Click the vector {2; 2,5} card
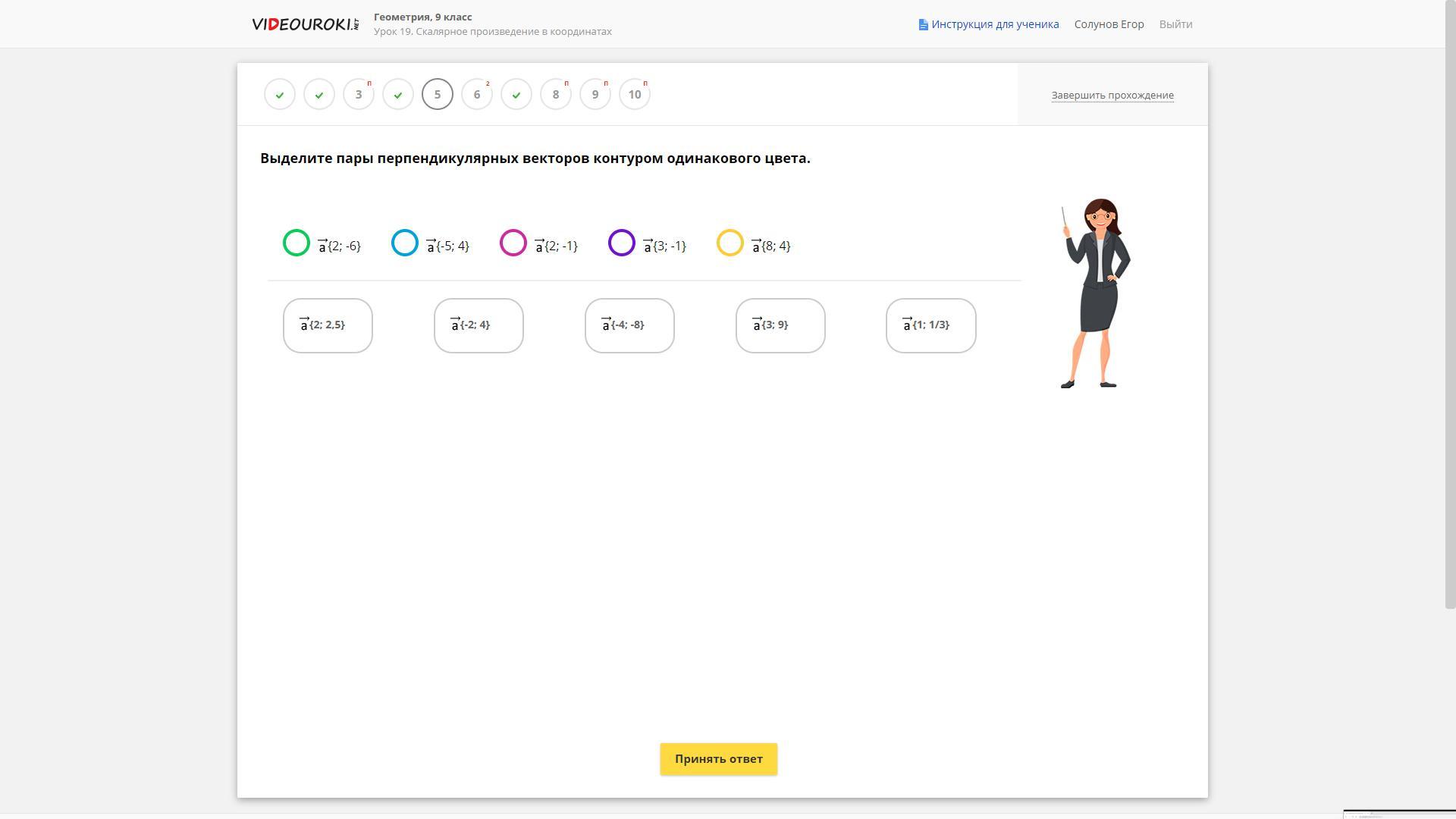The width and height of the screenshot is (1456, 819). pyautogui.click(x=328, y=325)
